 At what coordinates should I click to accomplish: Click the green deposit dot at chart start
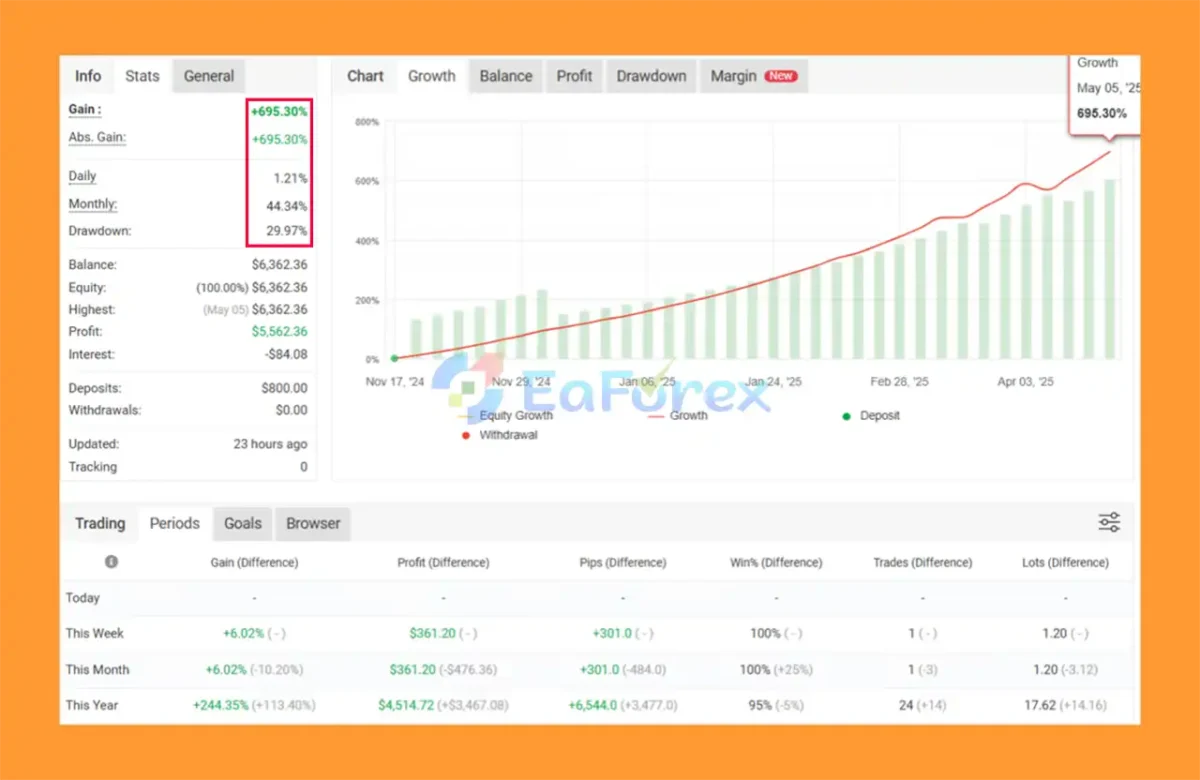click(x=394, y=358)
